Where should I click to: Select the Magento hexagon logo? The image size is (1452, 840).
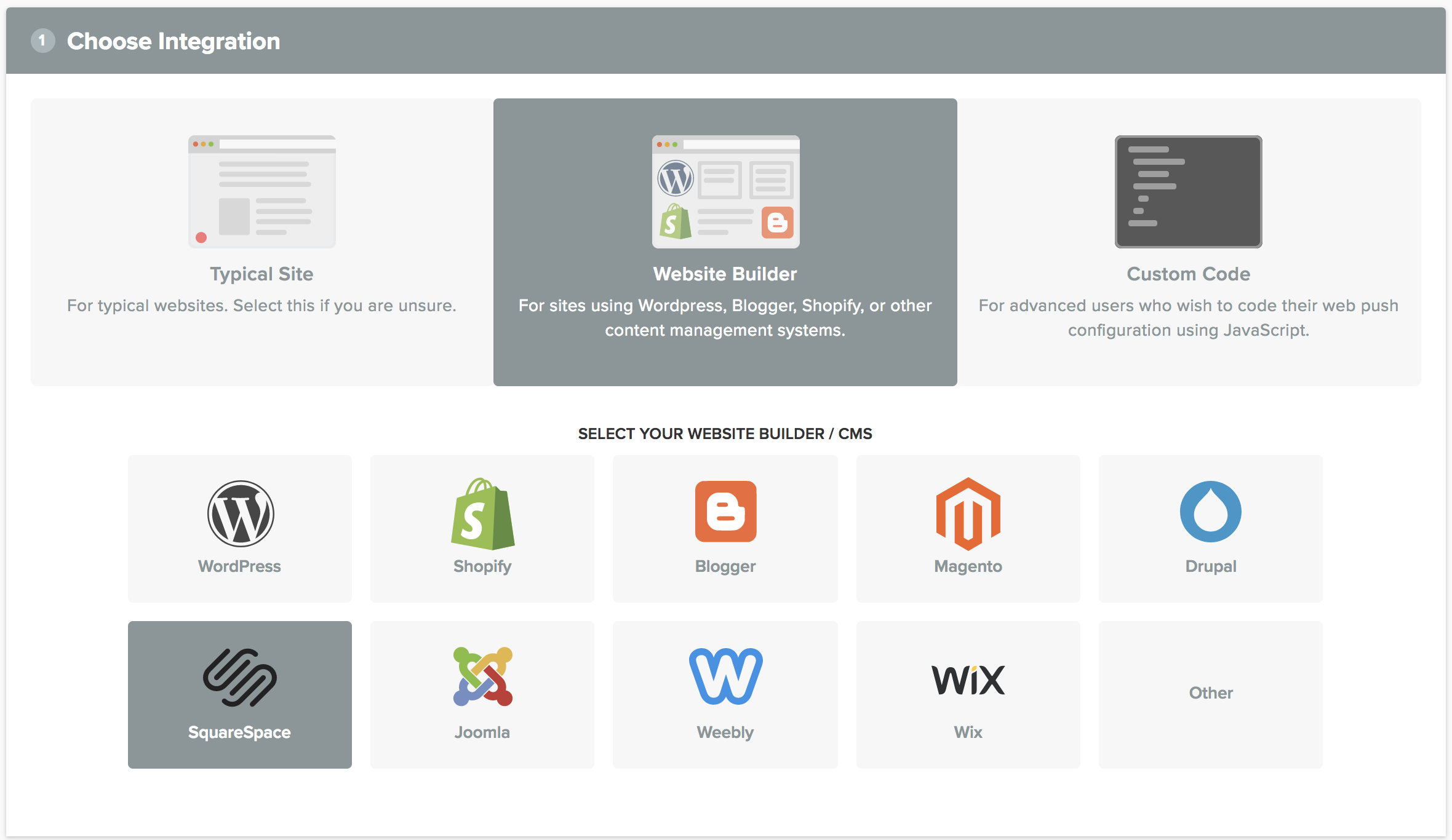pos(968,513)
